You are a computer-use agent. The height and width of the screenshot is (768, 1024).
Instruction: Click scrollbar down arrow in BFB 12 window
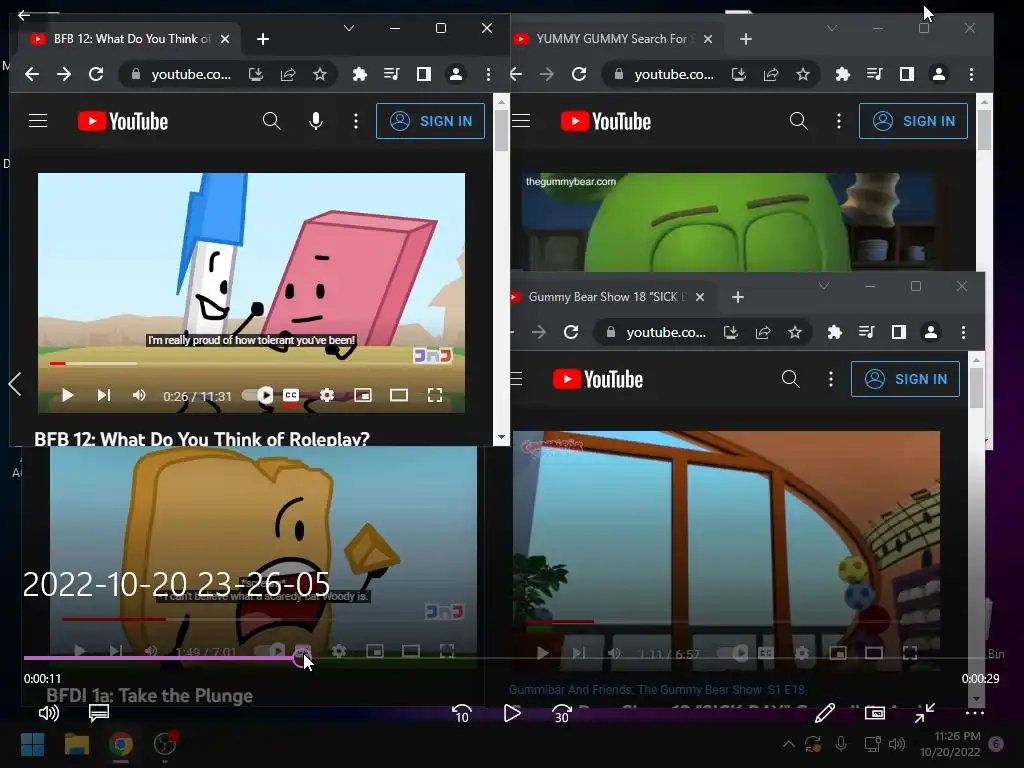pyautogui.click(x=501, y=437)
